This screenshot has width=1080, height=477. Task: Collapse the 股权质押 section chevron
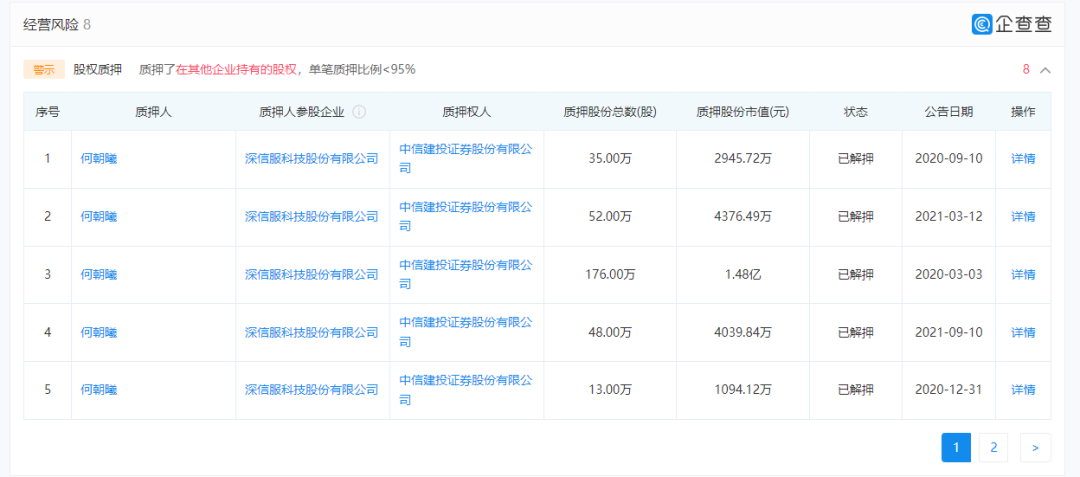[1045, 70]
